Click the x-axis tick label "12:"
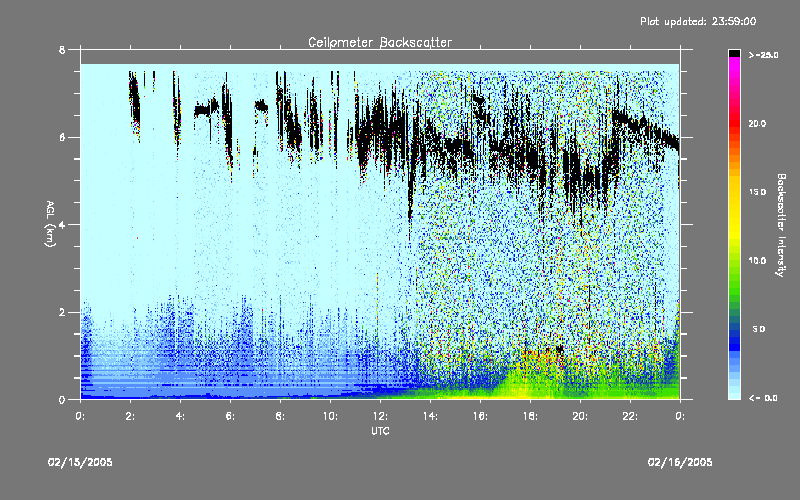 pyautogui.click(x=380, y=416)
